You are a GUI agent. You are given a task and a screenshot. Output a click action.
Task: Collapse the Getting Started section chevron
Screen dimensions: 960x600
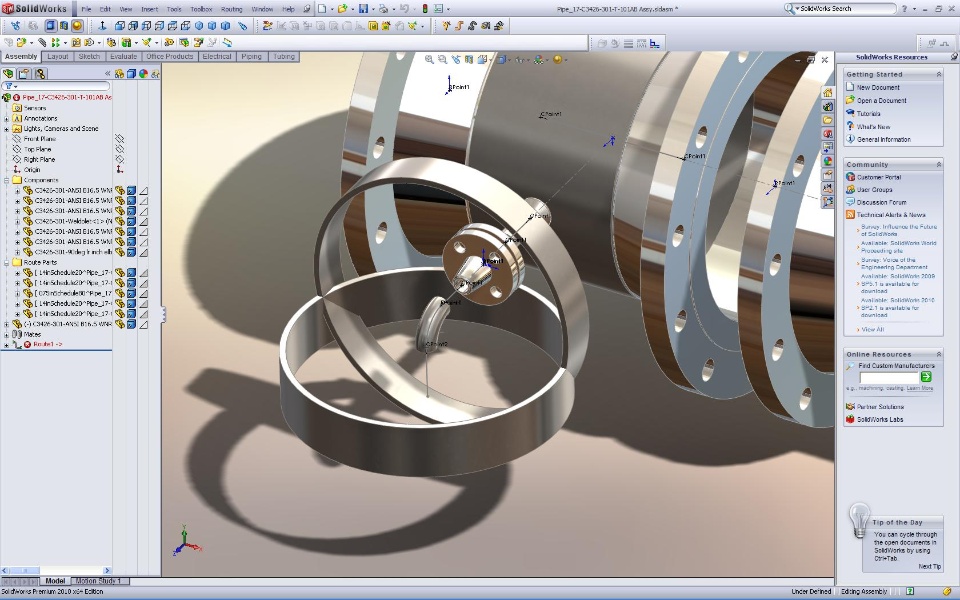click(939, 74)
